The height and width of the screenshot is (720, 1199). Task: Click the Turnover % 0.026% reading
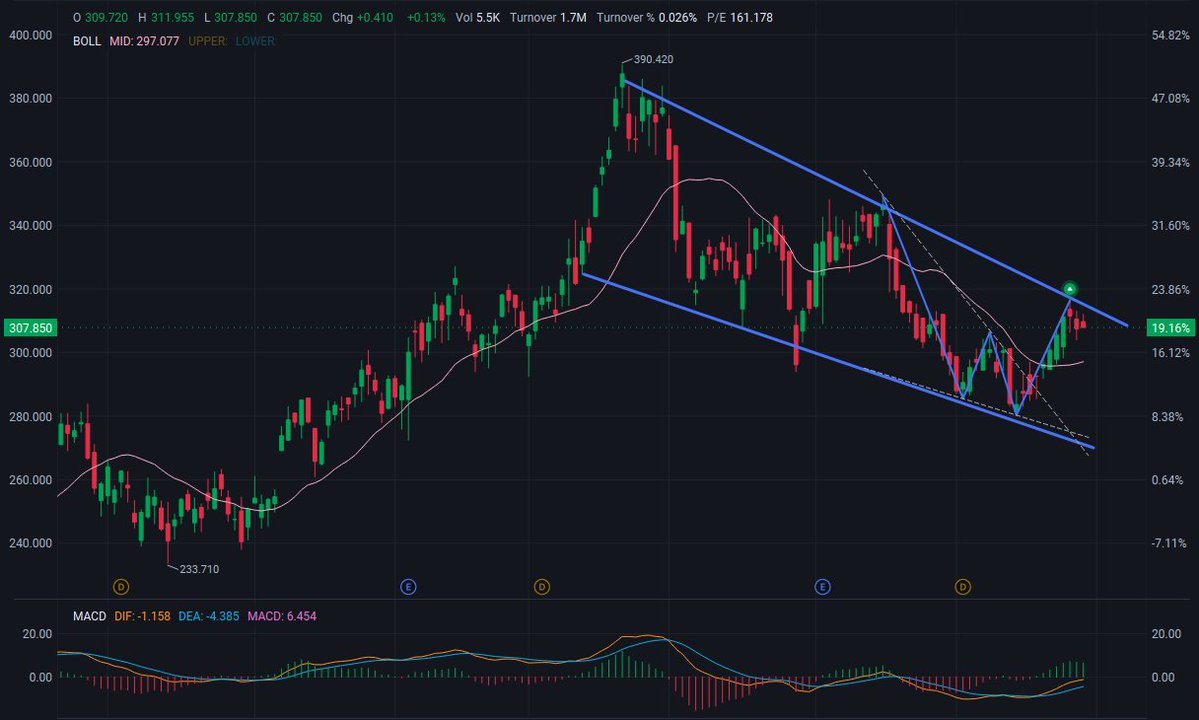tap(647, 18)
